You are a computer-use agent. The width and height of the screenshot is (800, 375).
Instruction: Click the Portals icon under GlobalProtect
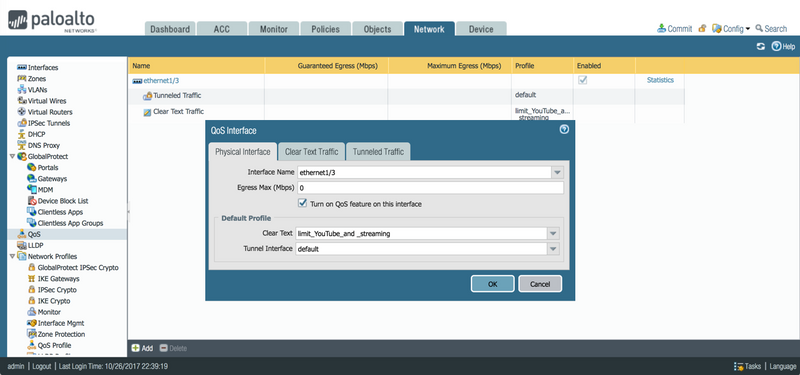[32, 167]
